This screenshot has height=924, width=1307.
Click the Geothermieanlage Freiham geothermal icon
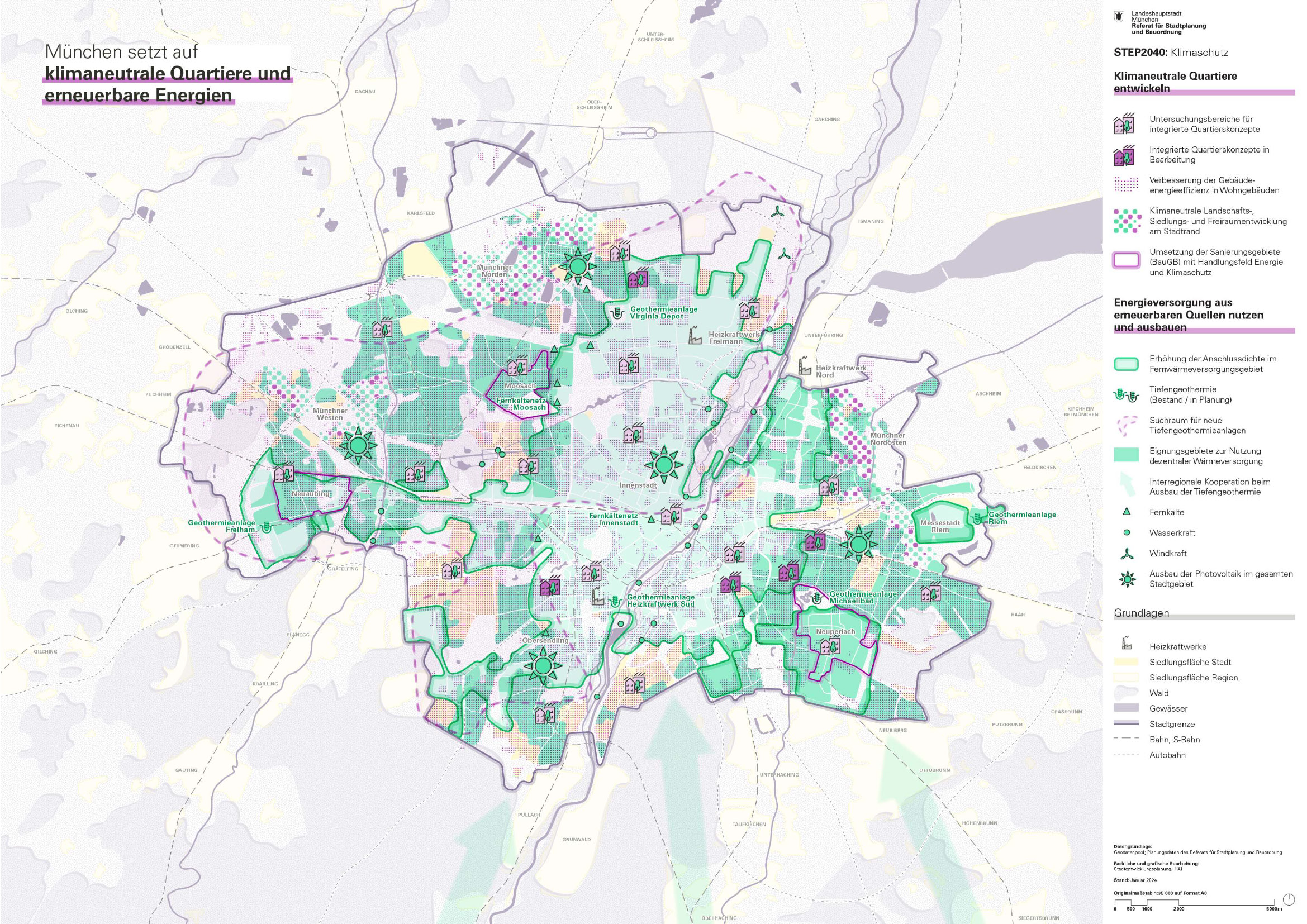266,527
